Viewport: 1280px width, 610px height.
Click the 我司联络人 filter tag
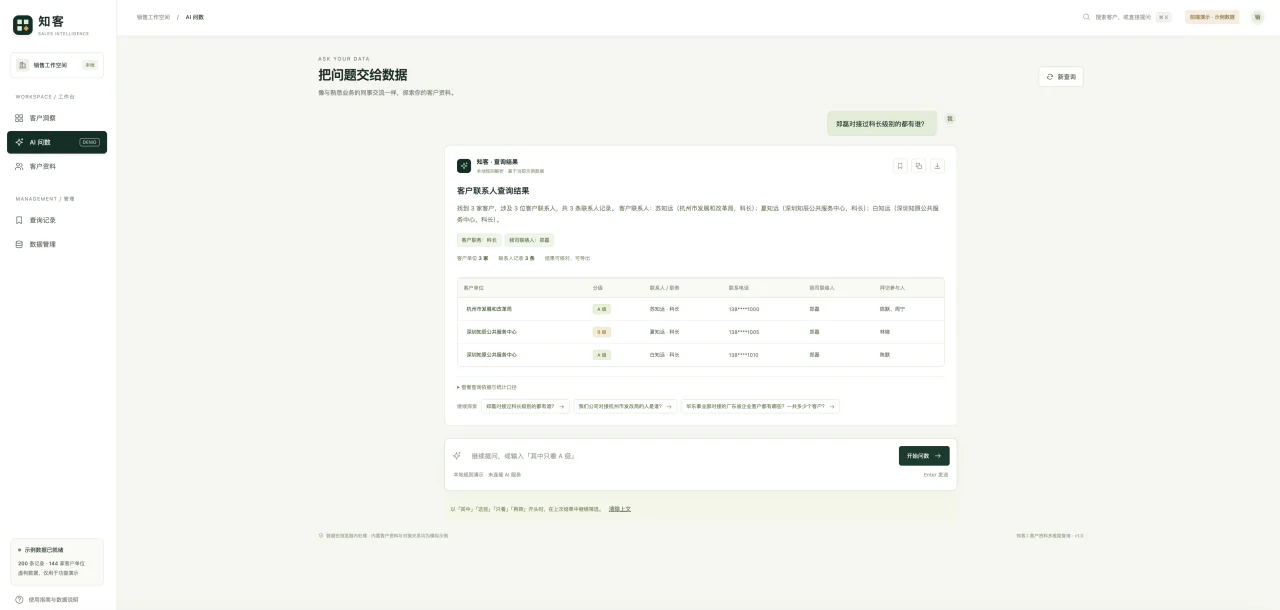pyautogui.click(x=529, y=240)
